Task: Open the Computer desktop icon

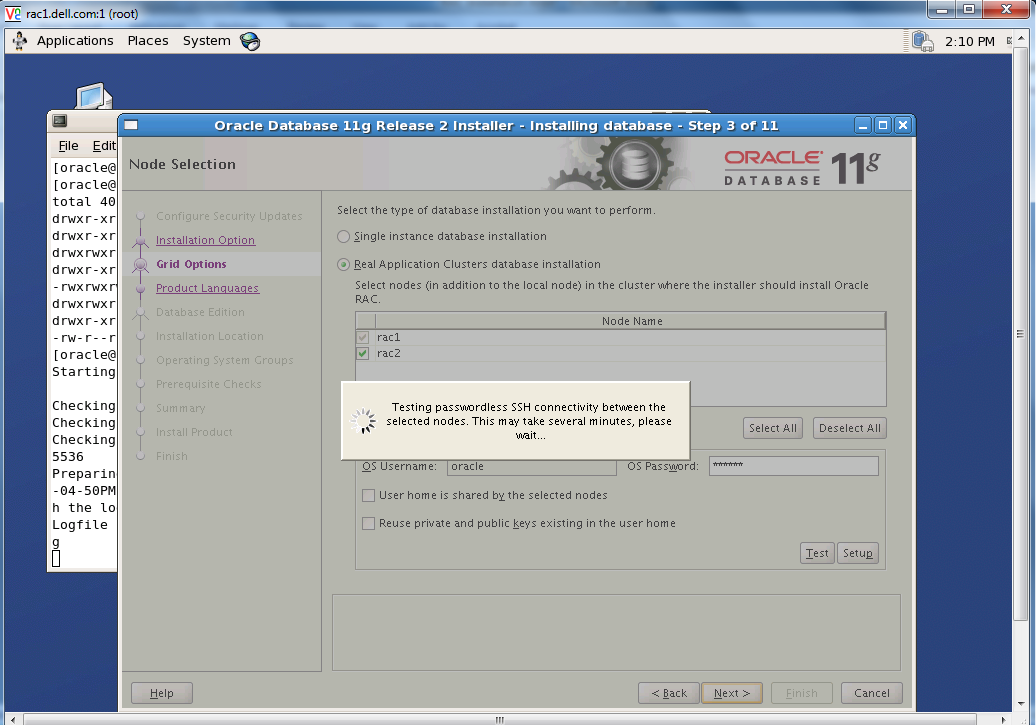Action: 93,96
